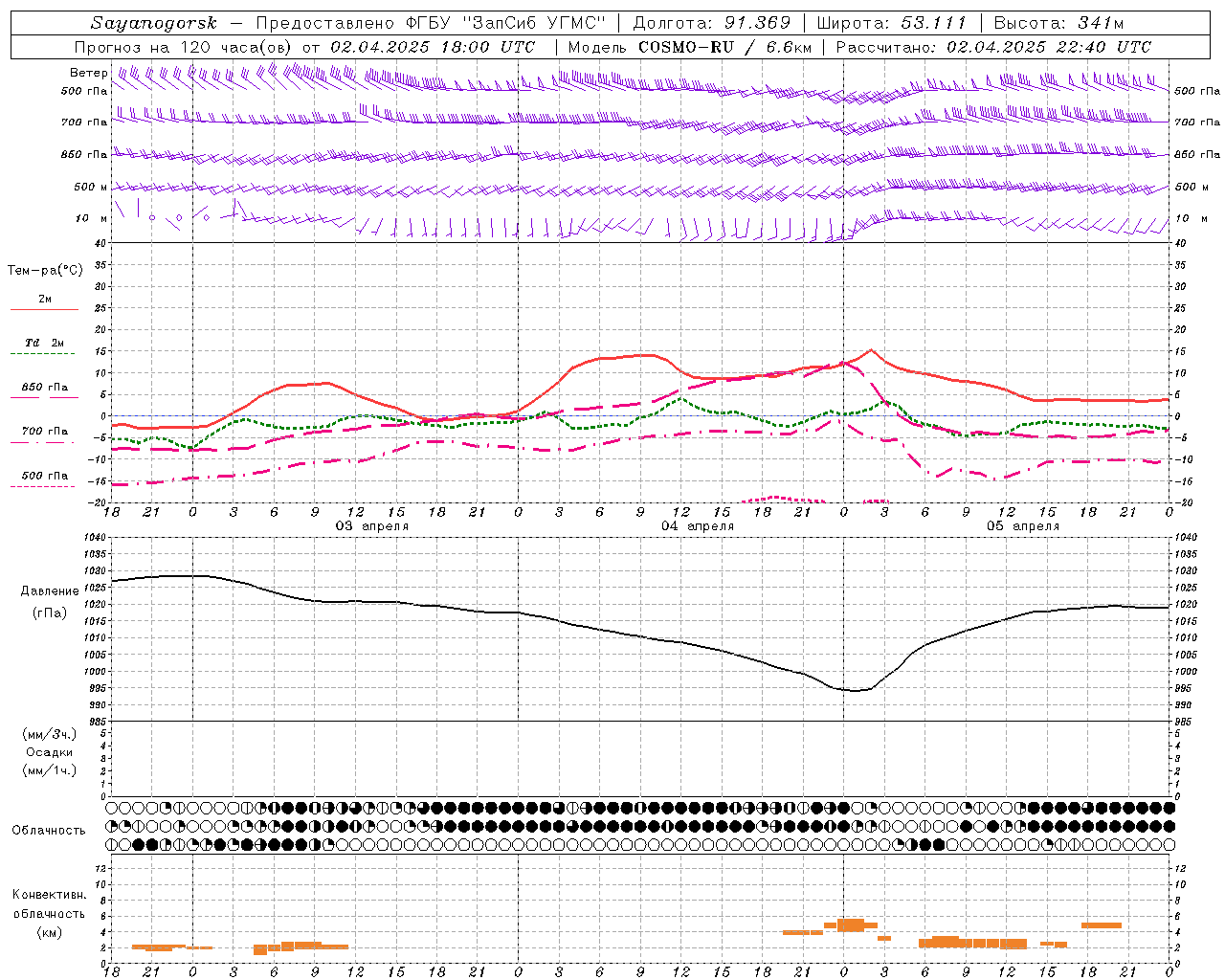Click the 'Осадки' precipitation label
This screenshot has width=1225, height=980.
[x=50, y=752]
